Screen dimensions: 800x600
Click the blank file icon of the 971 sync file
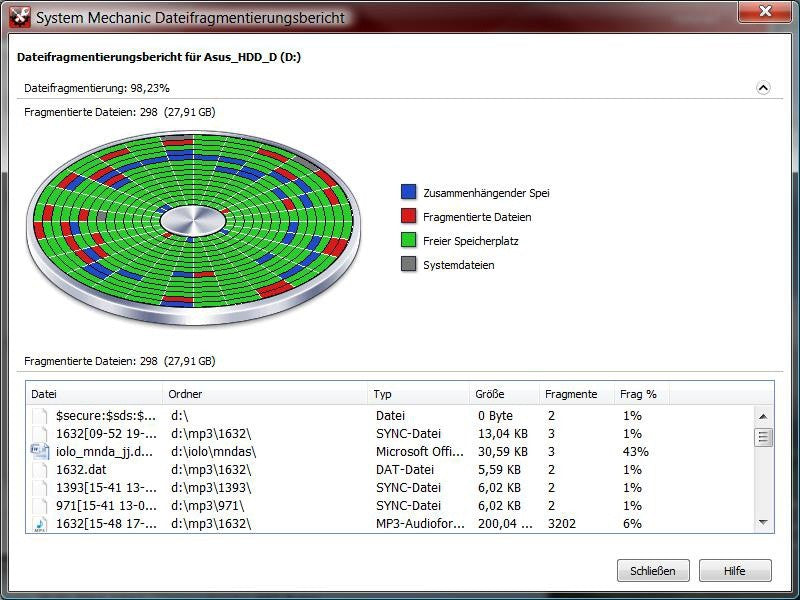40,506
